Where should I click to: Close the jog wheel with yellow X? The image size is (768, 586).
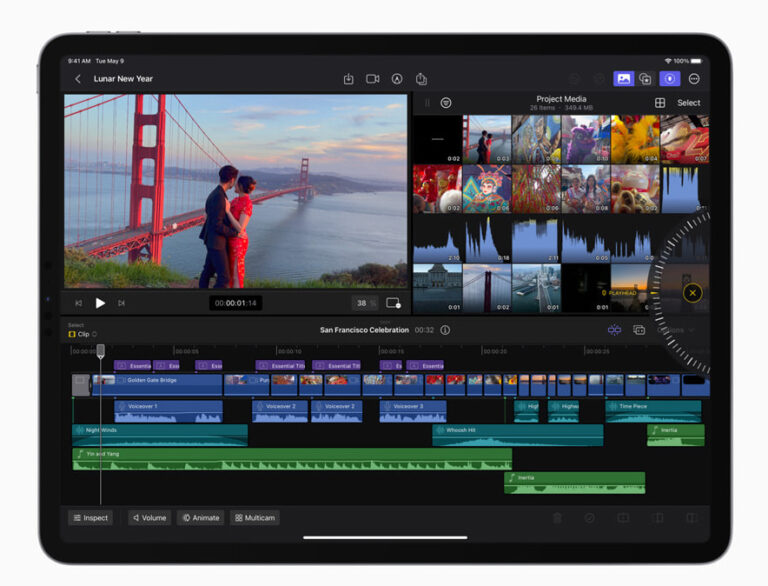(692, 293)
